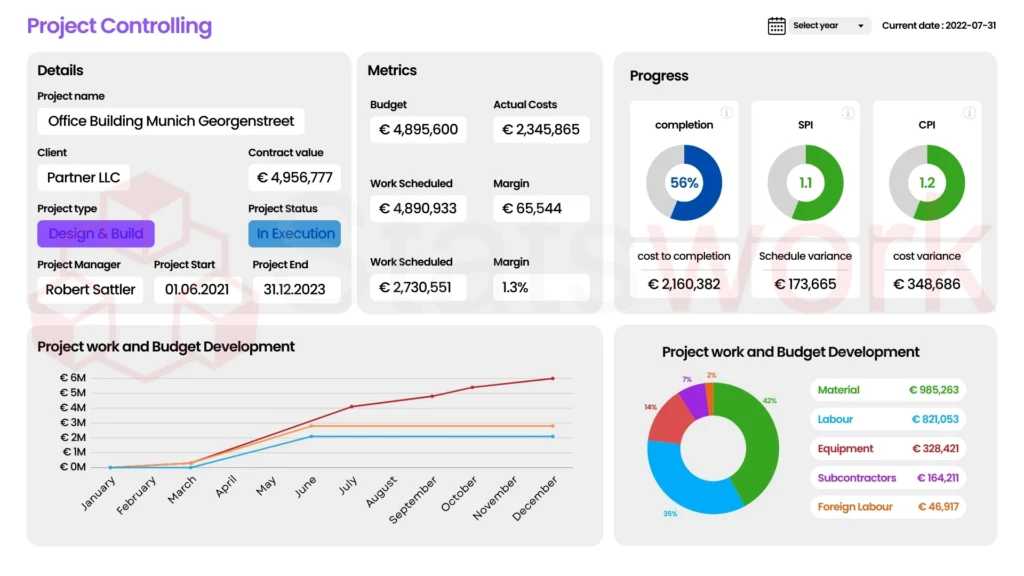The image size is (1024, 576).
Task: Select the contract value € 4,956,777
Action: [295, 178]
